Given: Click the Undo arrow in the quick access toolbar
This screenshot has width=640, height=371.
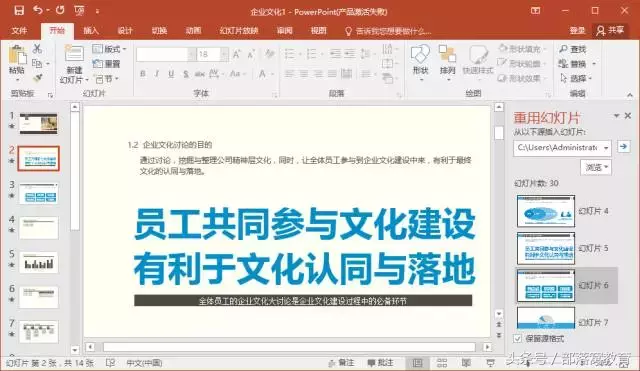Looking at the screenshot, I should [x=38, y=10].
